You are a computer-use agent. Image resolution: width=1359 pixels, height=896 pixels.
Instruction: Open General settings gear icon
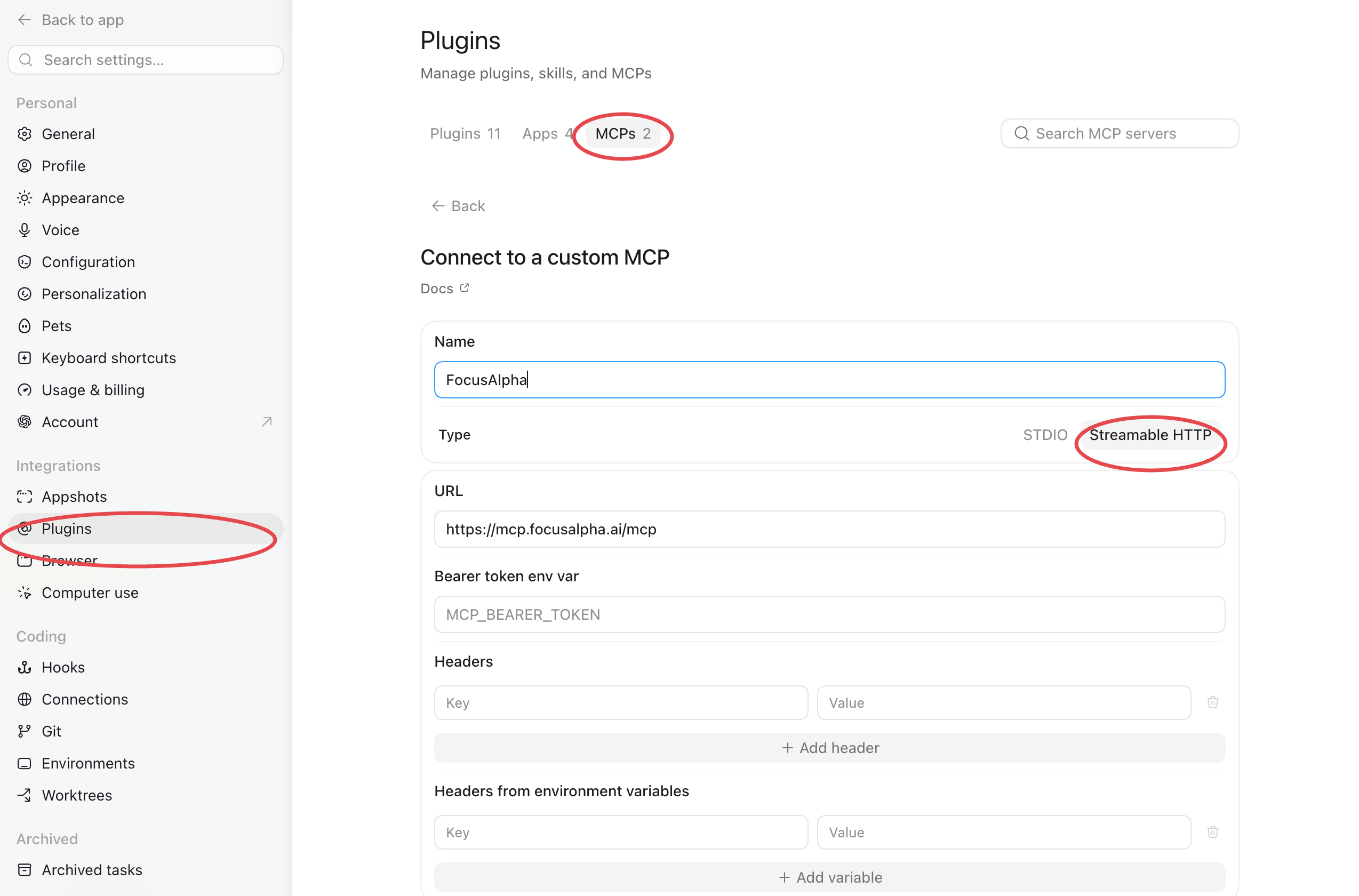coord(25,134)
